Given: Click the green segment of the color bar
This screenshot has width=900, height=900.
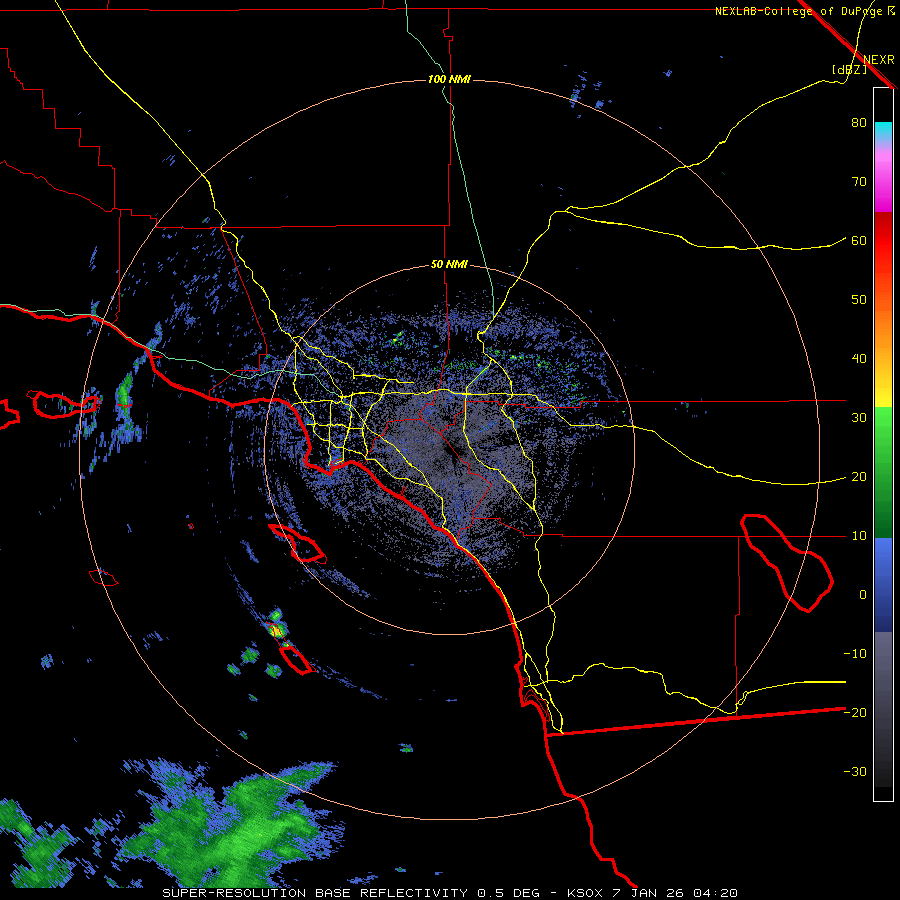Looking at the screenshot, I should 883,472.
